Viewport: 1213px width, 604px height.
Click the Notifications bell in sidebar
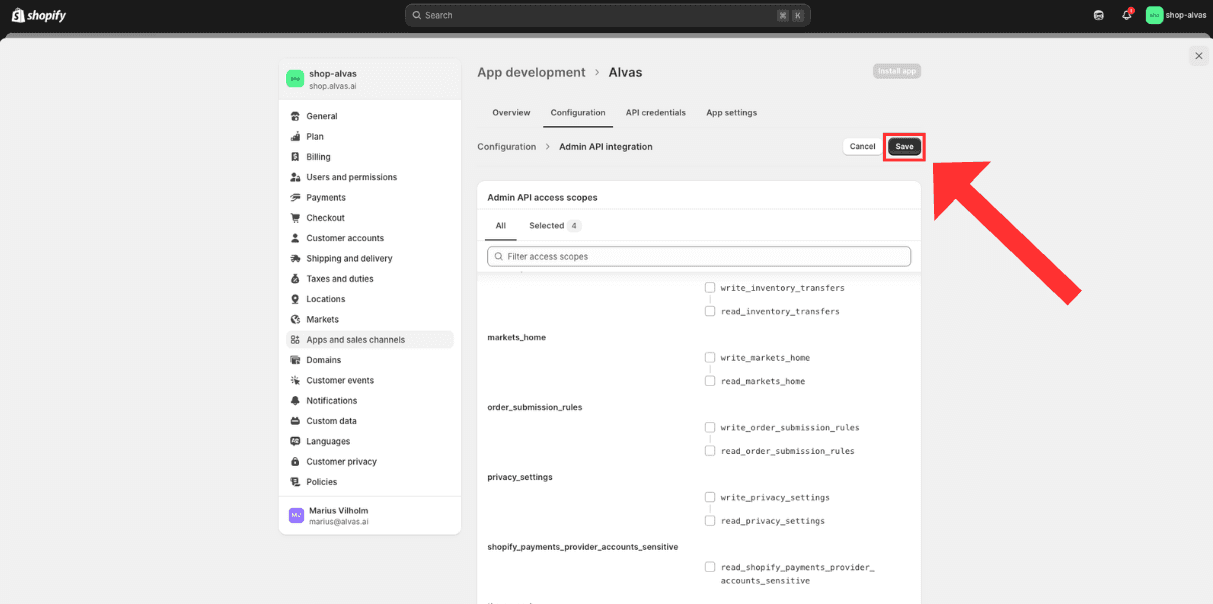[x=295, y=401]
